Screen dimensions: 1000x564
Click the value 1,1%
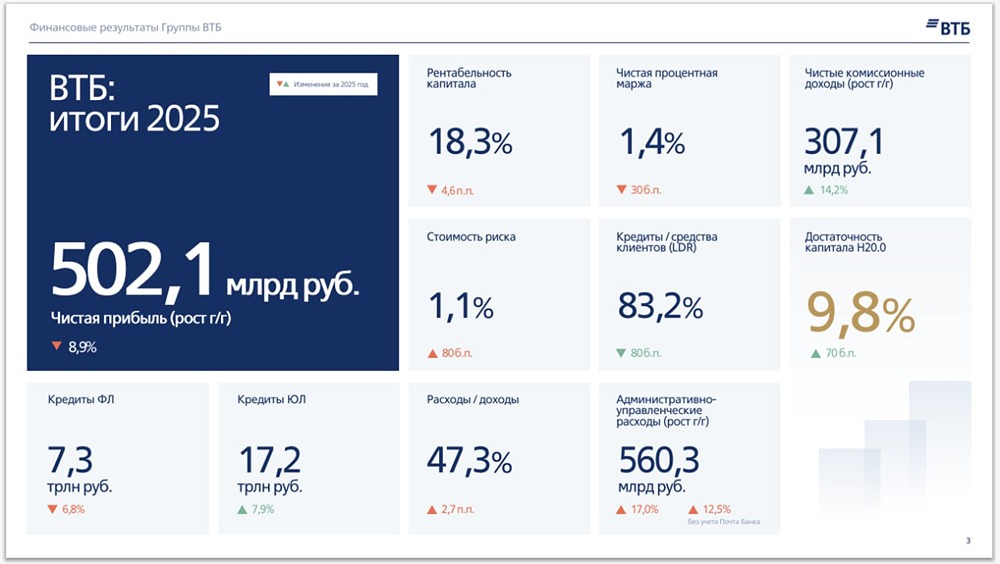[x=460, y=306]
